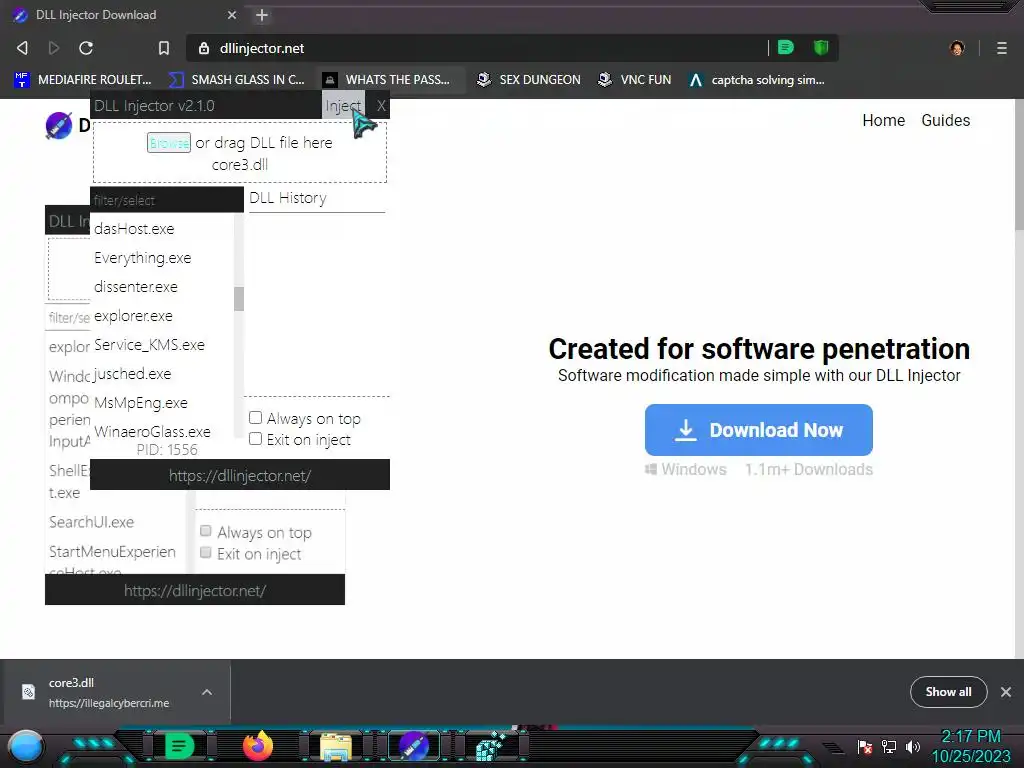Open MEDIAFIRE ROULET... bookmark
Image resolution: width=1024 pixels, height=768 pixels.
(83, 80)
